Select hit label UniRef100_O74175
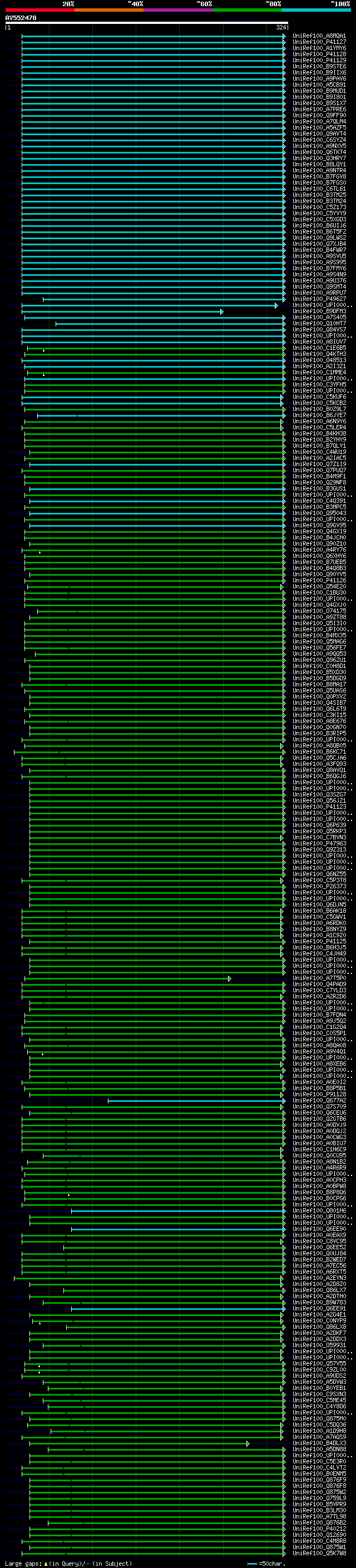 (319, 611)
